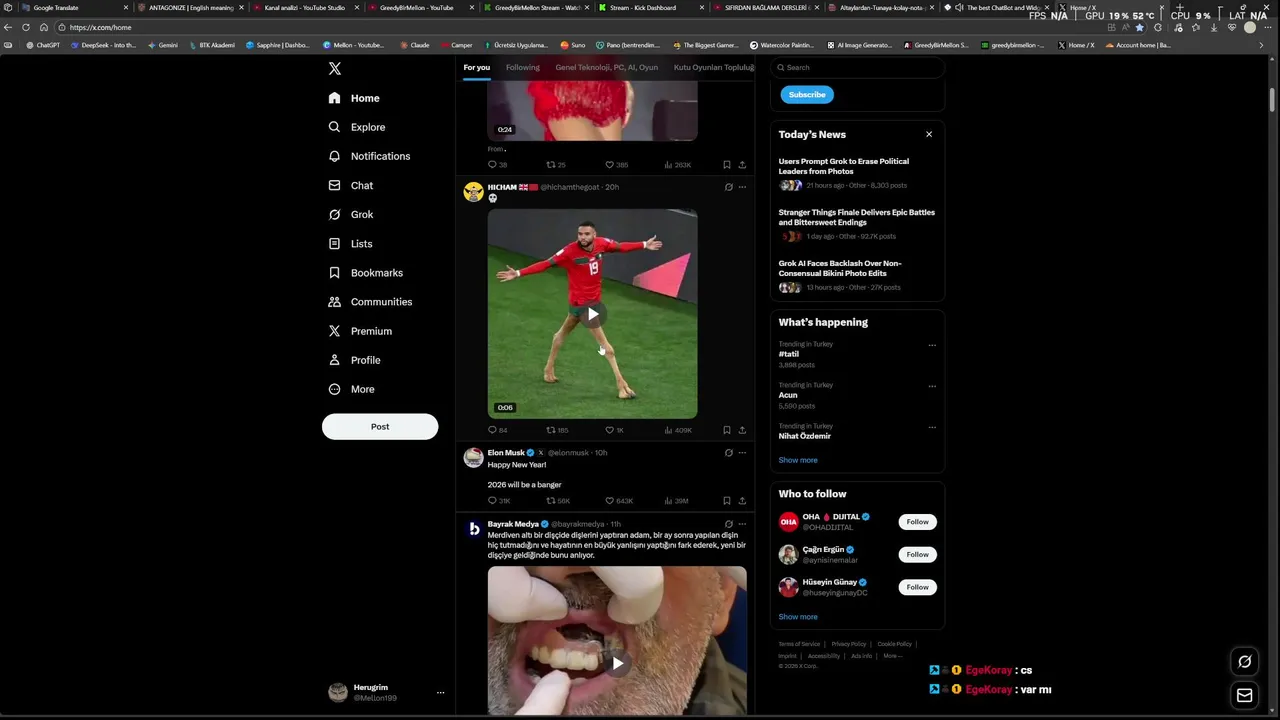The image size is (1280, 720).
Task: Follow Hüseyin Günay account
Action: point(917,587)
